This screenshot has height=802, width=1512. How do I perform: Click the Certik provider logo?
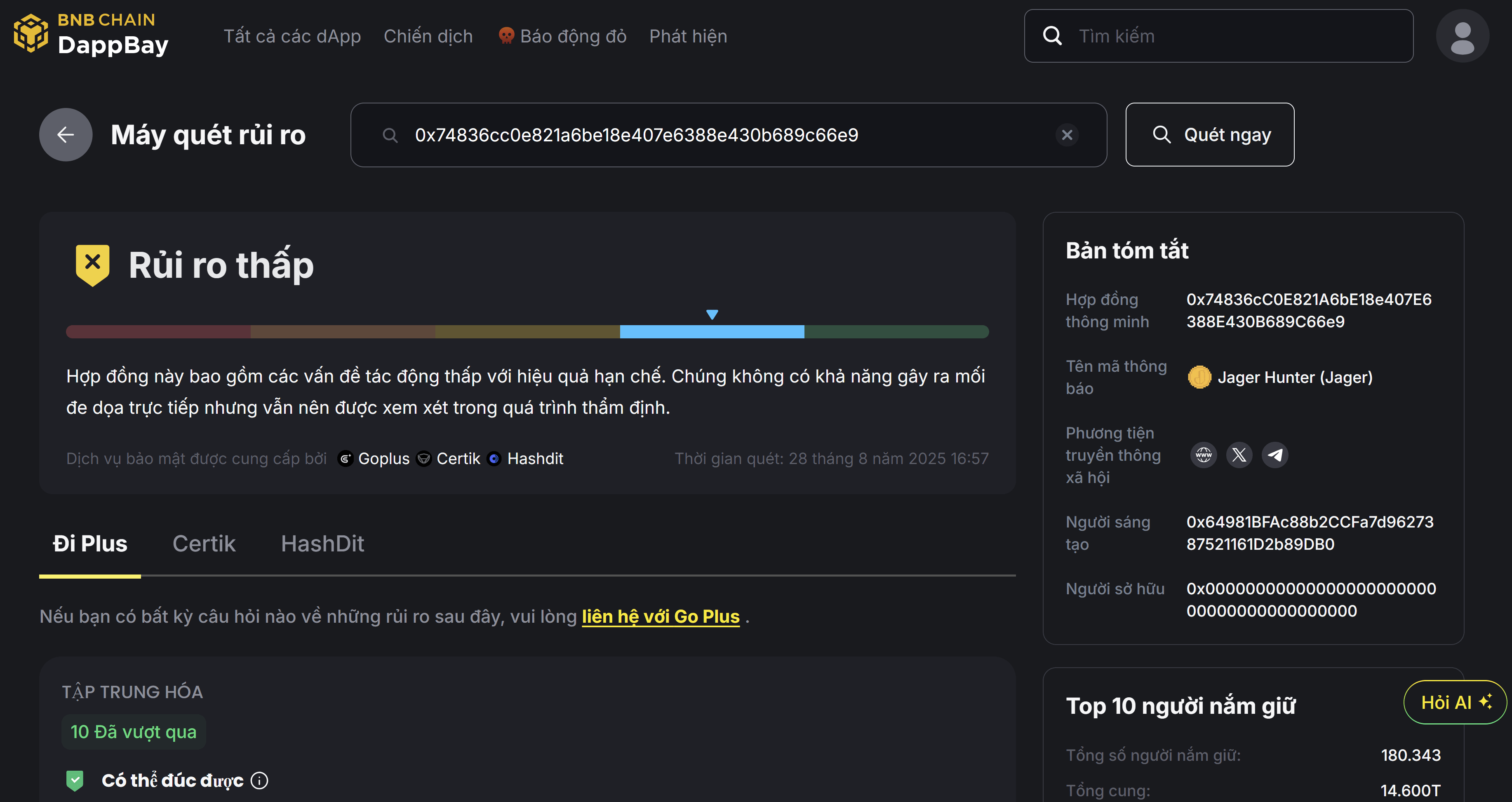[424, 458]
